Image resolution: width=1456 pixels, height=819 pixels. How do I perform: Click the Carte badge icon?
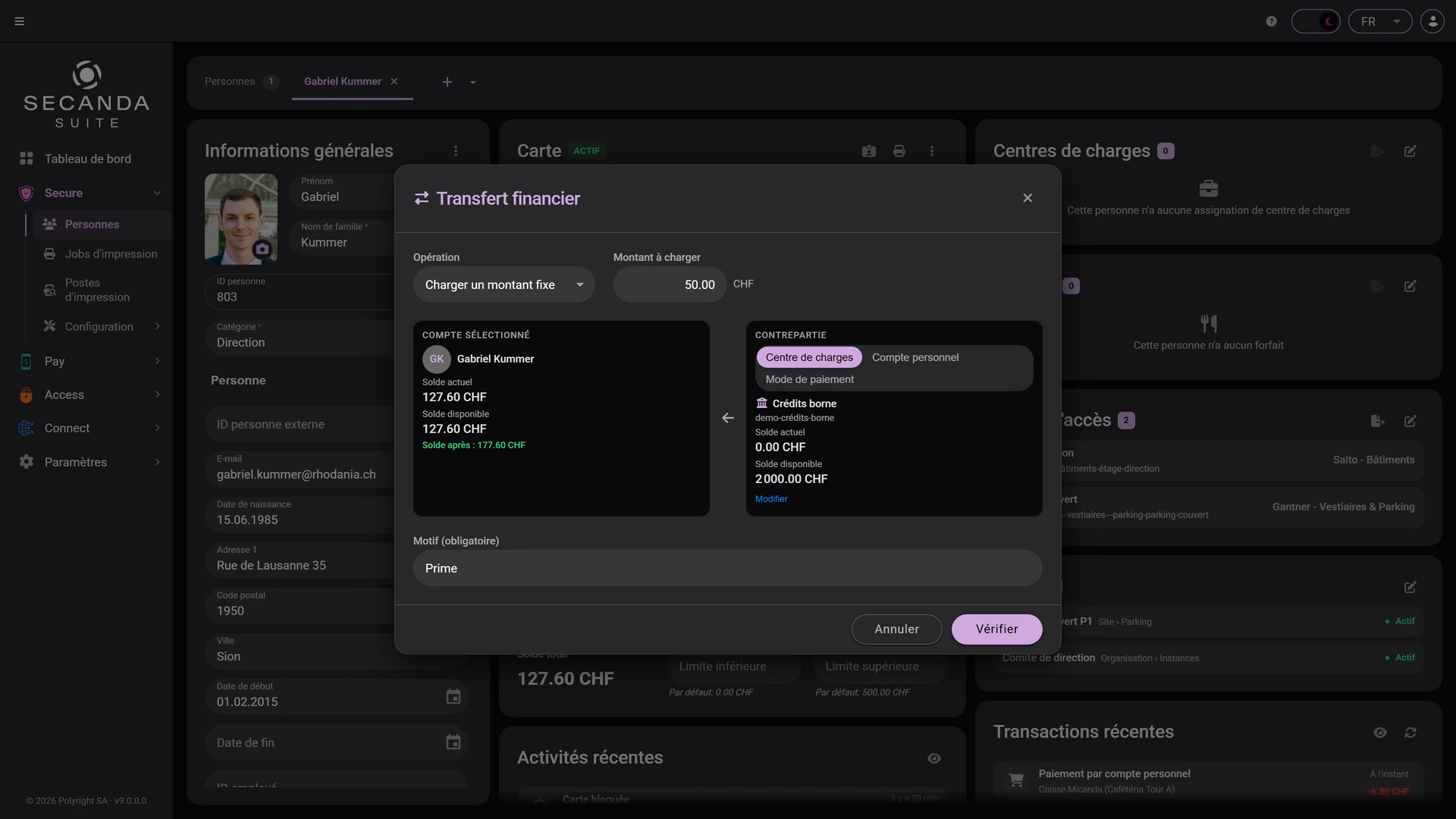click(x=869, y=151)
